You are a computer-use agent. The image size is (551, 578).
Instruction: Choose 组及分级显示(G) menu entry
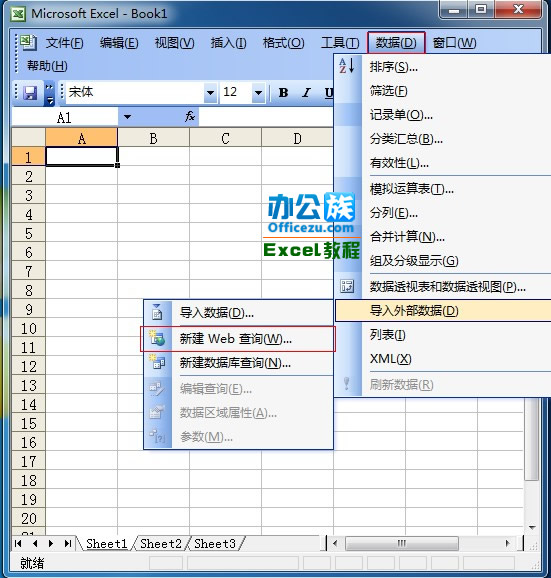[x=442, y=261]
